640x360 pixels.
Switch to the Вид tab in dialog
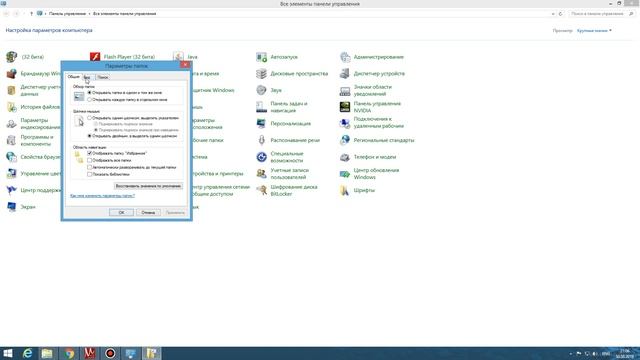click(87, 77)
